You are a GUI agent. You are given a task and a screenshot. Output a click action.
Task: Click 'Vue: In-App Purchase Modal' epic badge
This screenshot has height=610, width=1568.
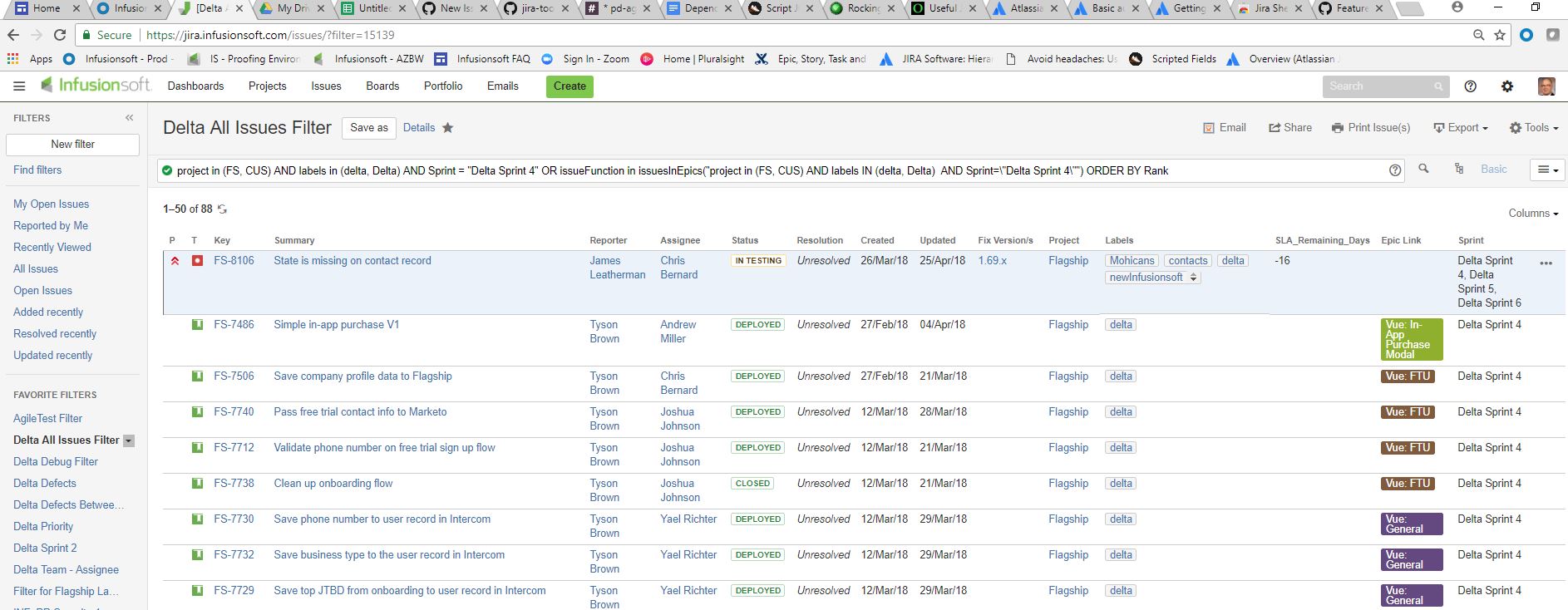tap(1411, 339)
